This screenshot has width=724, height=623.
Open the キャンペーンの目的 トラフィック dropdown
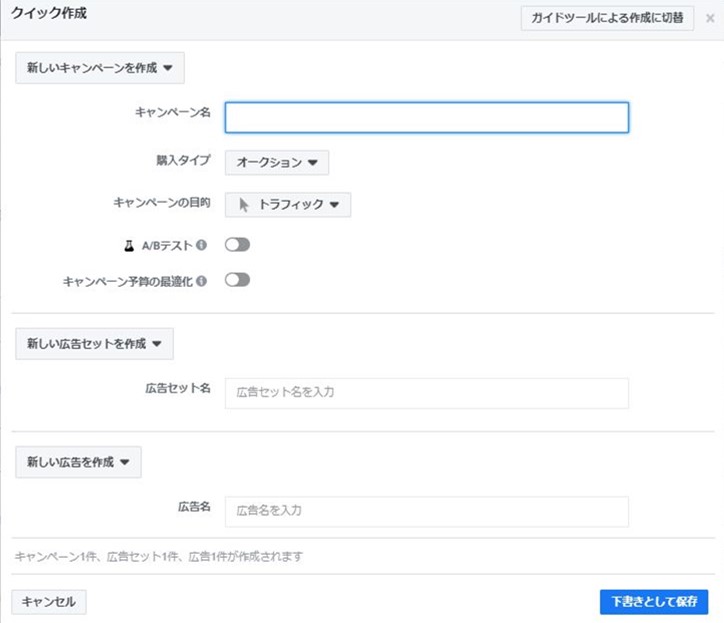click(x=288, y=205)
